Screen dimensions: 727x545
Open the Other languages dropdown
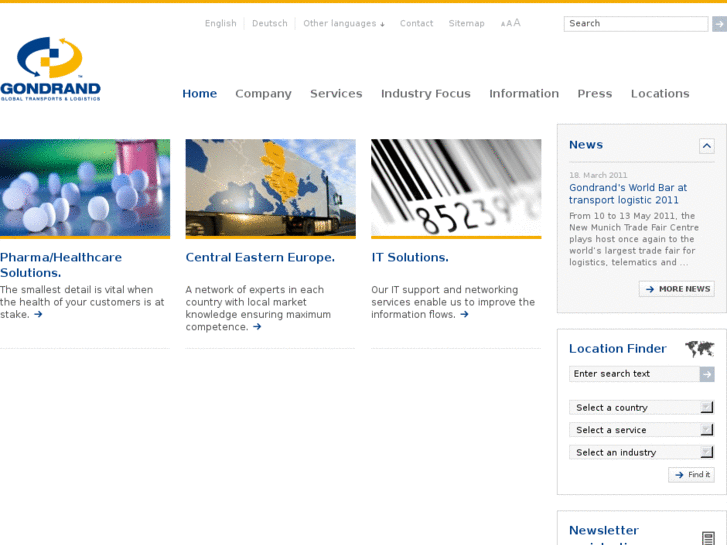click(x=344, y=24)
